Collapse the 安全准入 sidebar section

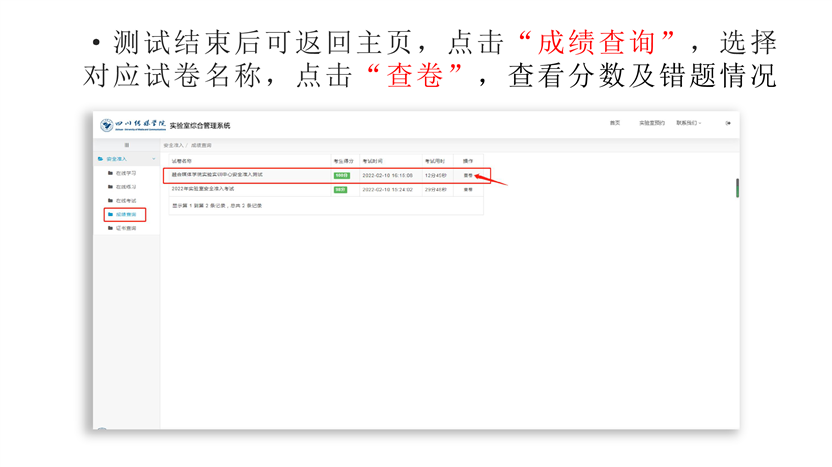153,159
